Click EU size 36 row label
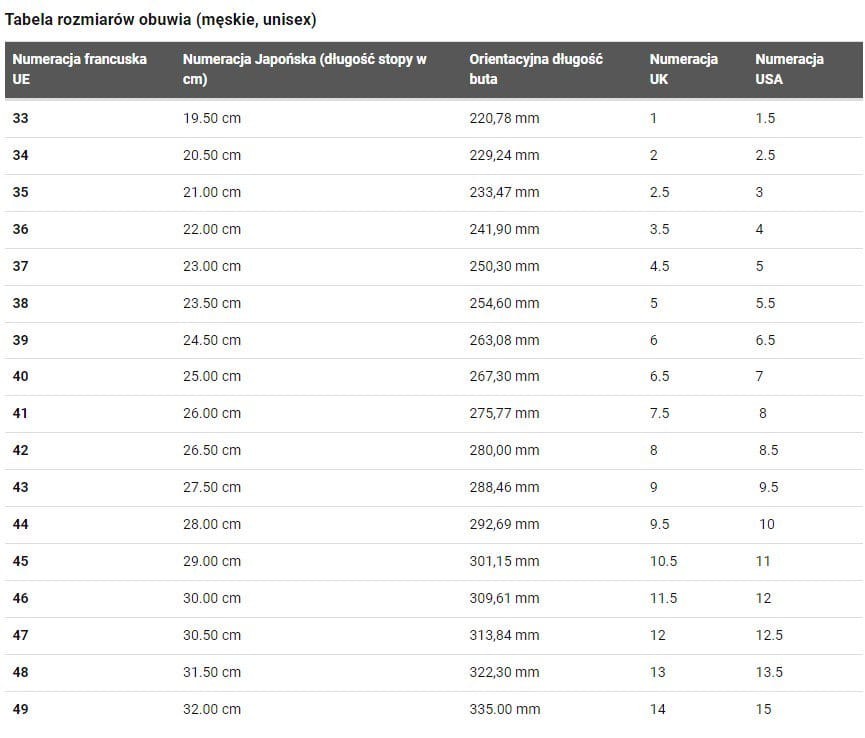The image size is (865, 738). click(x=21, y=229)
